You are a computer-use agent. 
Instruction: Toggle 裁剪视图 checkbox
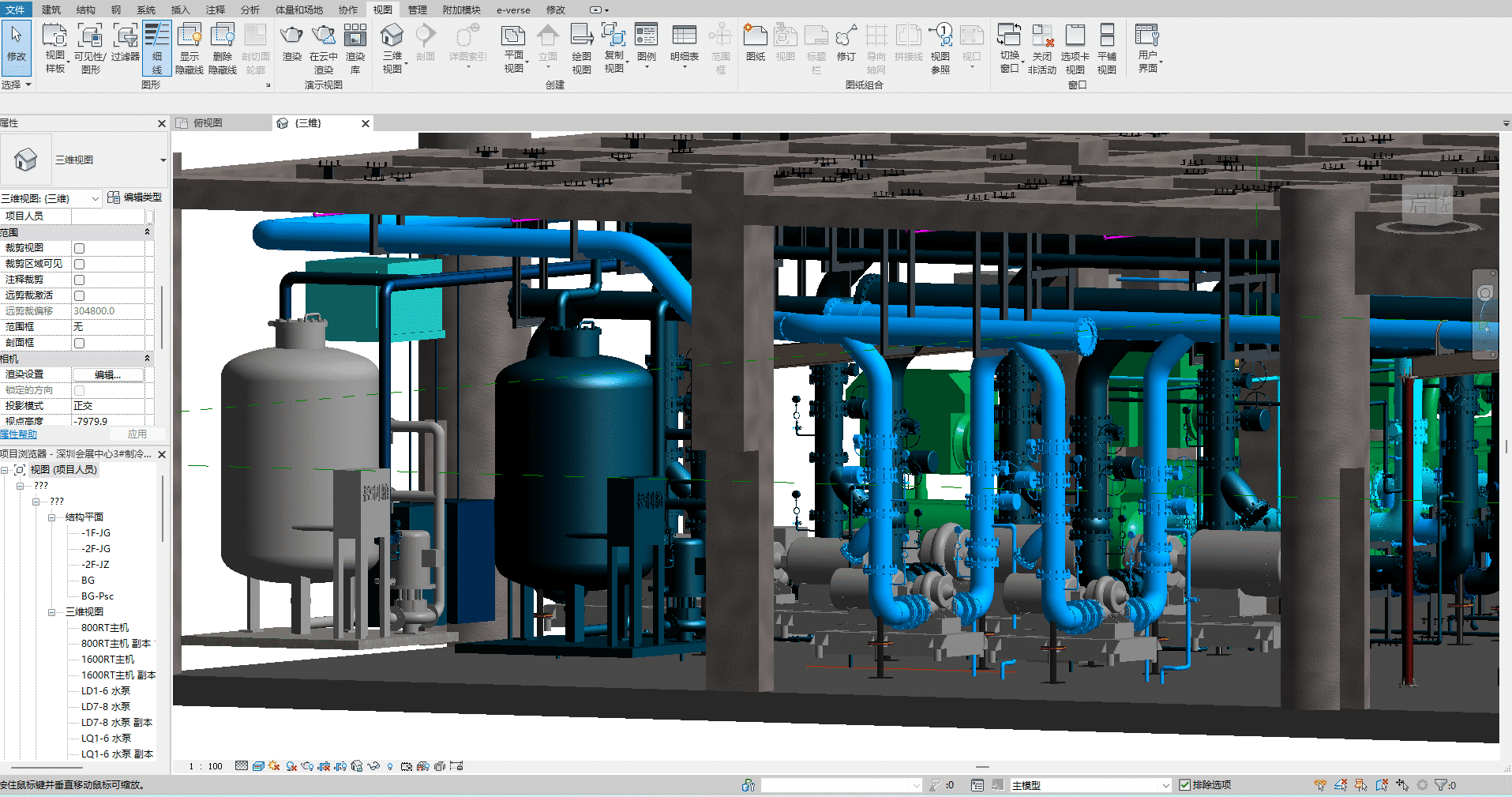point(79,248)
